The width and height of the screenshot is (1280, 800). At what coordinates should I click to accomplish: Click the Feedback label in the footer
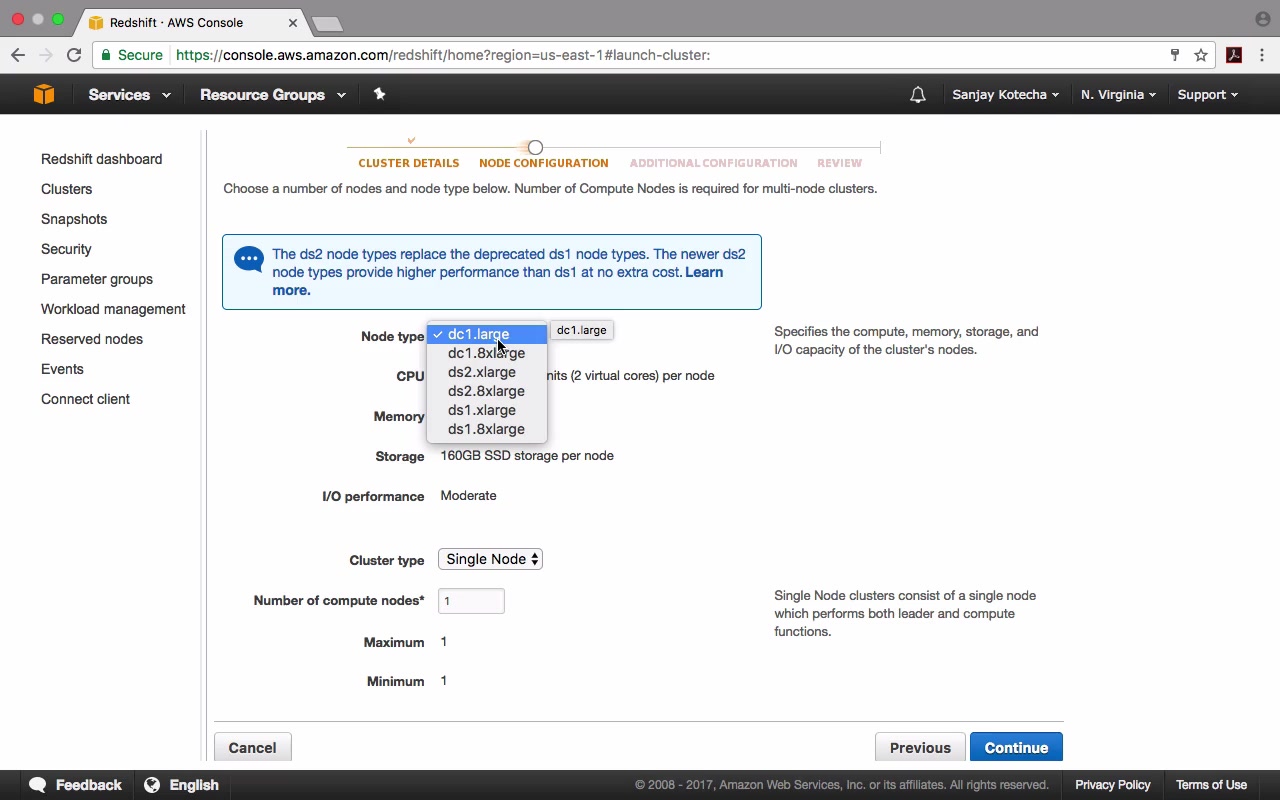click(x=88, y=785)
